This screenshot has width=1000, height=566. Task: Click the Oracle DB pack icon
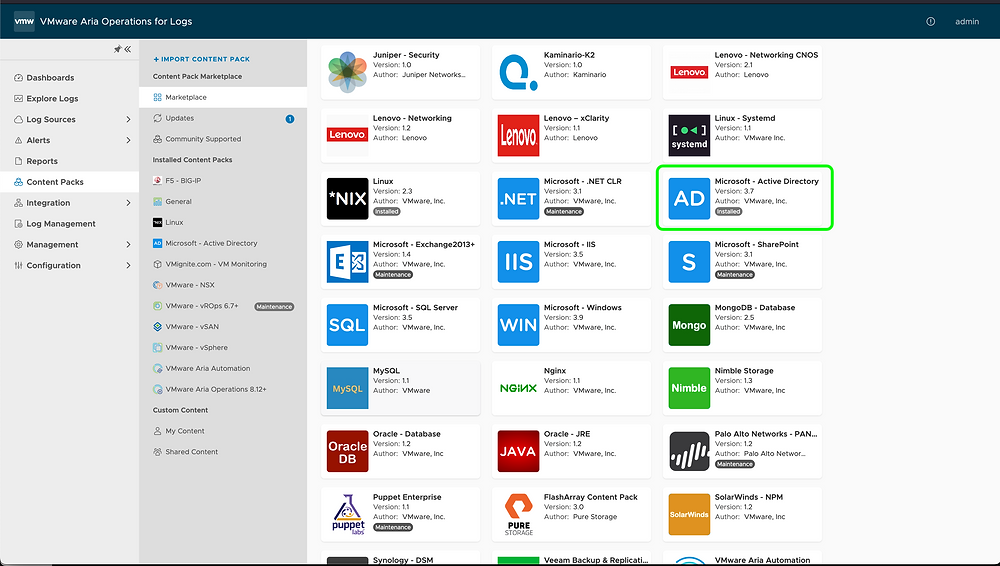pyautogui.click(x=348, y=451)
